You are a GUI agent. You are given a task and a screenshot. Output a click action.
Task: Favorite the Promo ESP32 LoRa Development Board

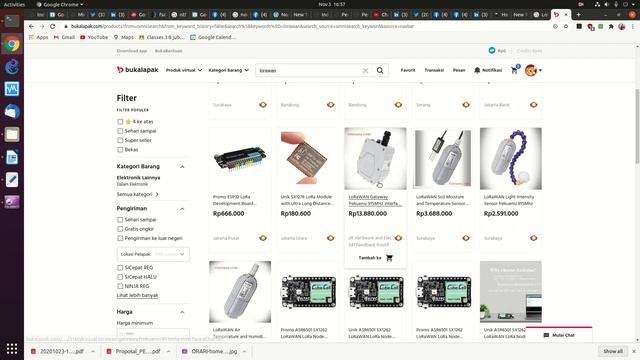(x=263, y=238)
